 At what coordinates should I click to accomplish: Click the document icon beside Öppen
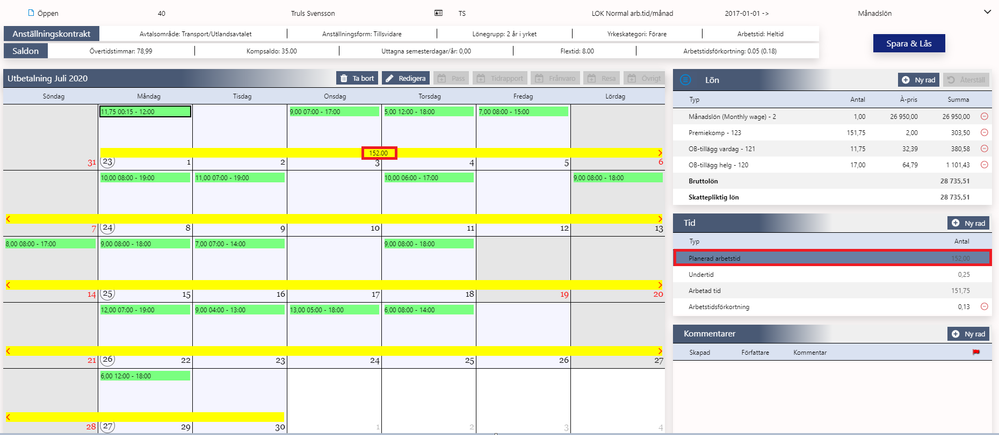click(x=31, y=13)
